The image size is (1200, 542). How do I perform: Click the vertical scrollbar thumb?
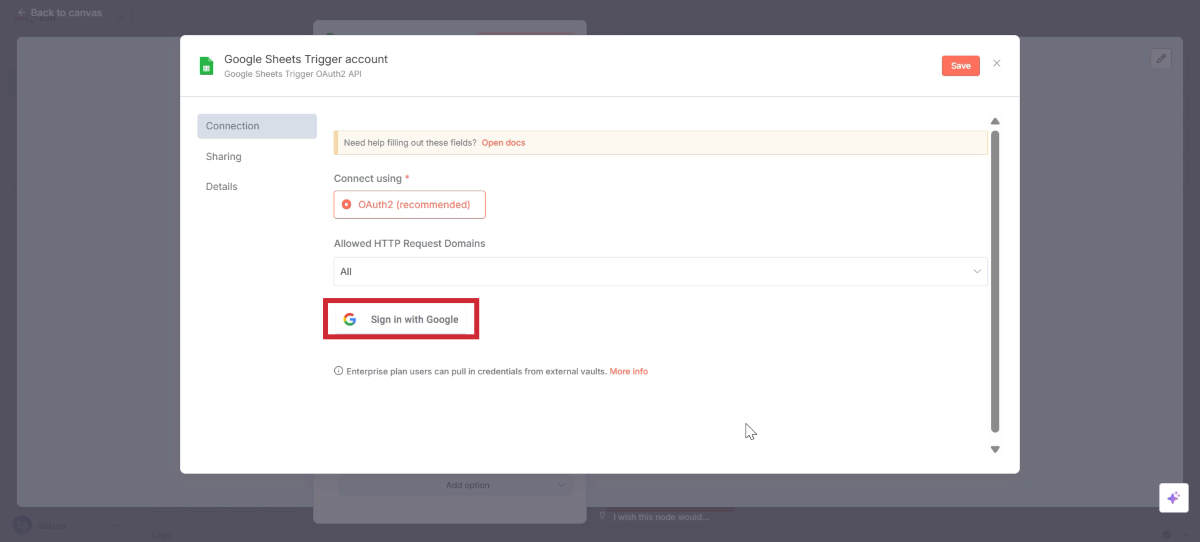click(995, 280)
